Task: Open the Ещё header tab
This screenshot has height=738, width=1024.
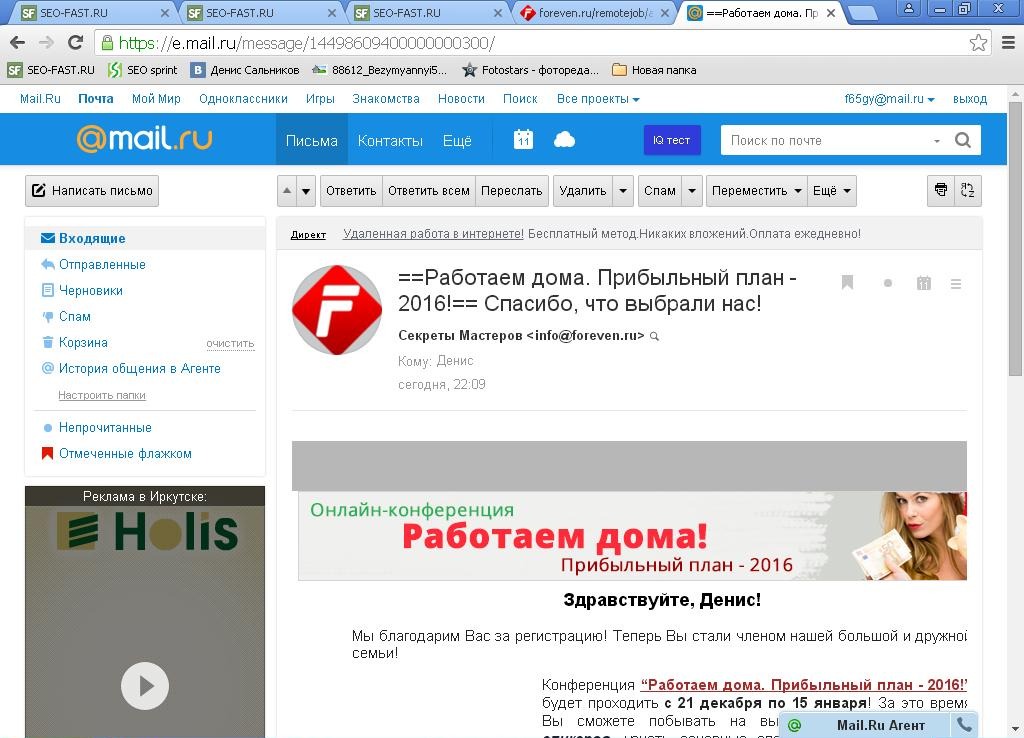Action: coord(457,140)
